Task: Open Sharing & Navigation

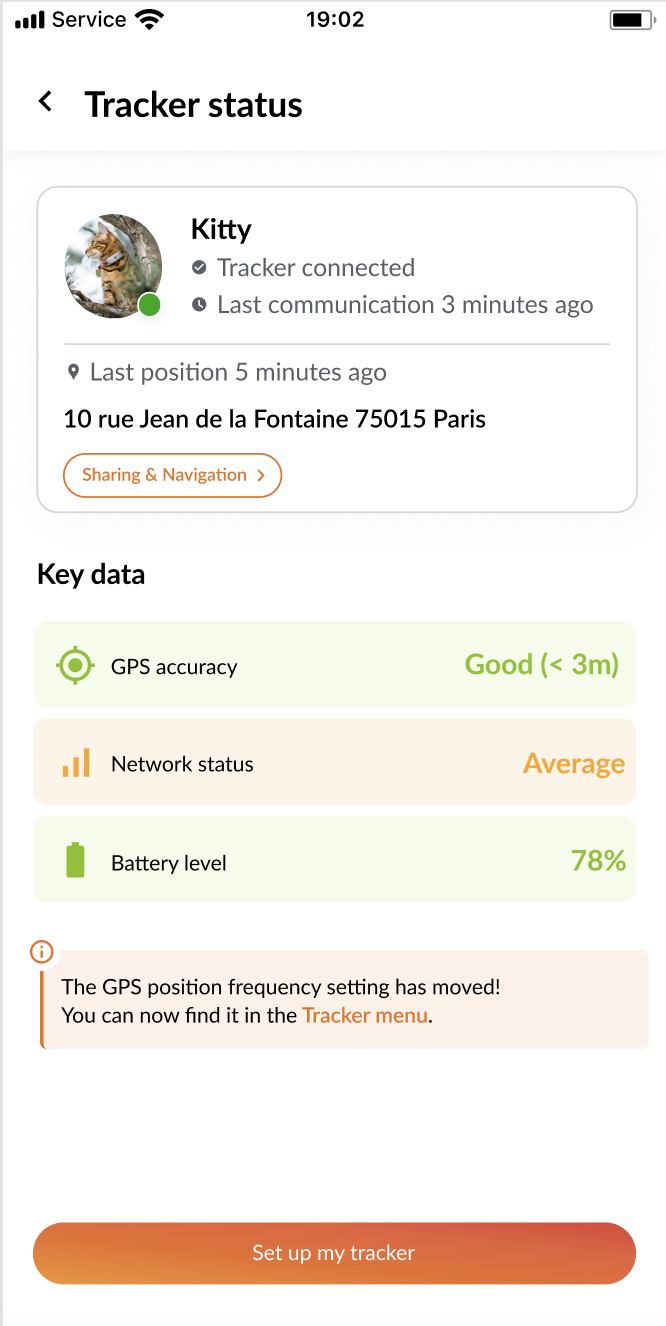Action: pos(165,475)
